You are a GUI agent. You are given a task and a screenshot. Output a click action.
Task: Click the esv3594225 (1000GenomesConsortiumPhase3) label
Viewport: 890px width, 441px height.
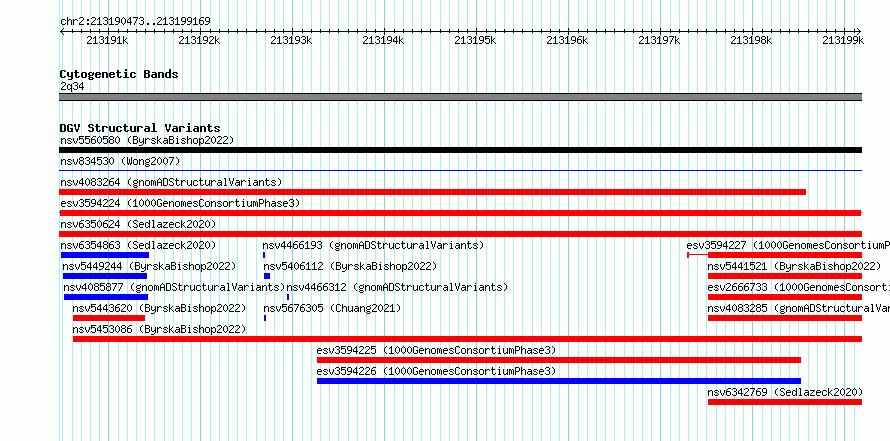pos(436,350)
